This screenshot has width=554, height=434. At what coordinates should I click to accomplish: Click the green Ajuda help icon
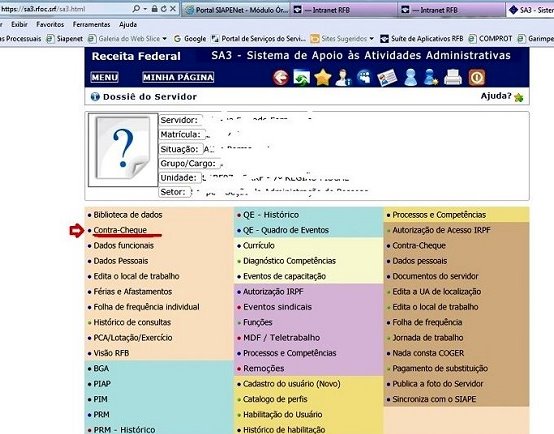click(x=519, y=97)
